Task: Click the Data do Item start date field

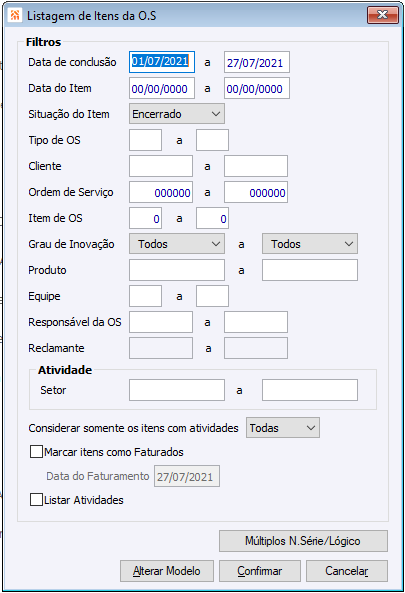Action: 162,88
